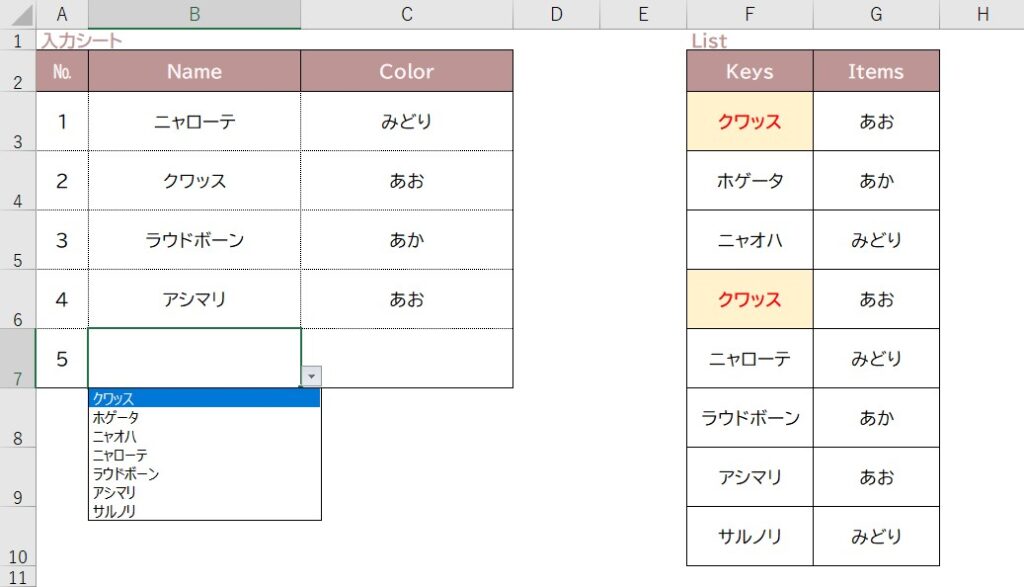Screen dimensions: 1024x587
Task: Select the Color header cell
Action: [x=405, y=71]
